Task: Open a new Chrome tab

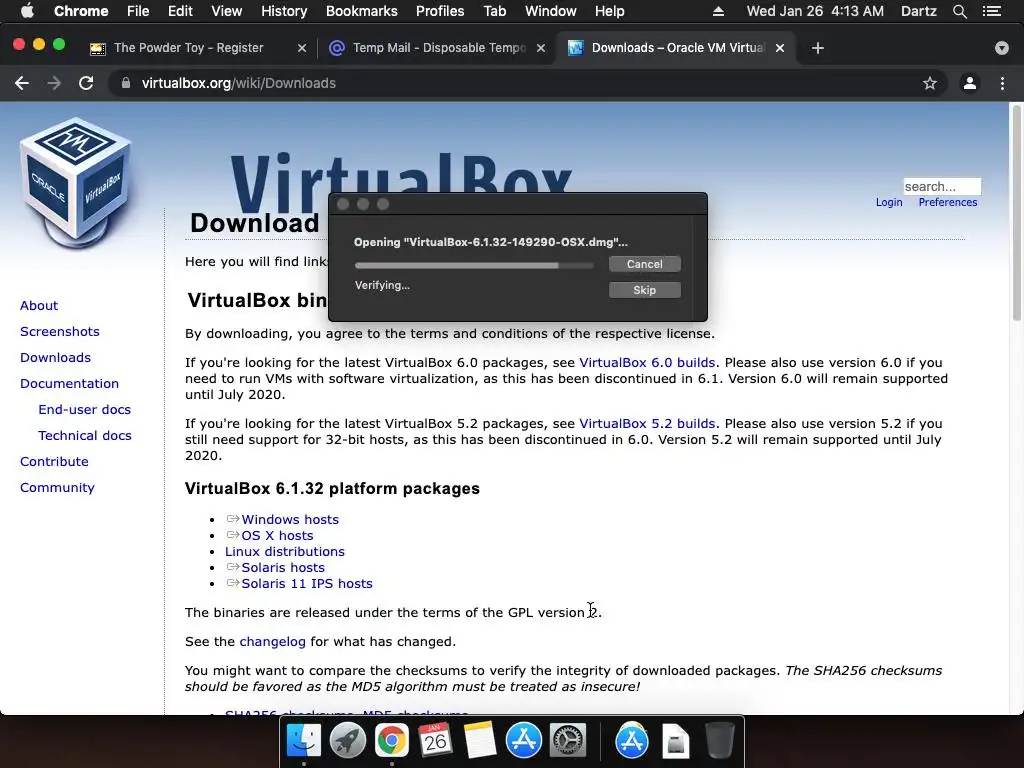Action: [818, 48]
